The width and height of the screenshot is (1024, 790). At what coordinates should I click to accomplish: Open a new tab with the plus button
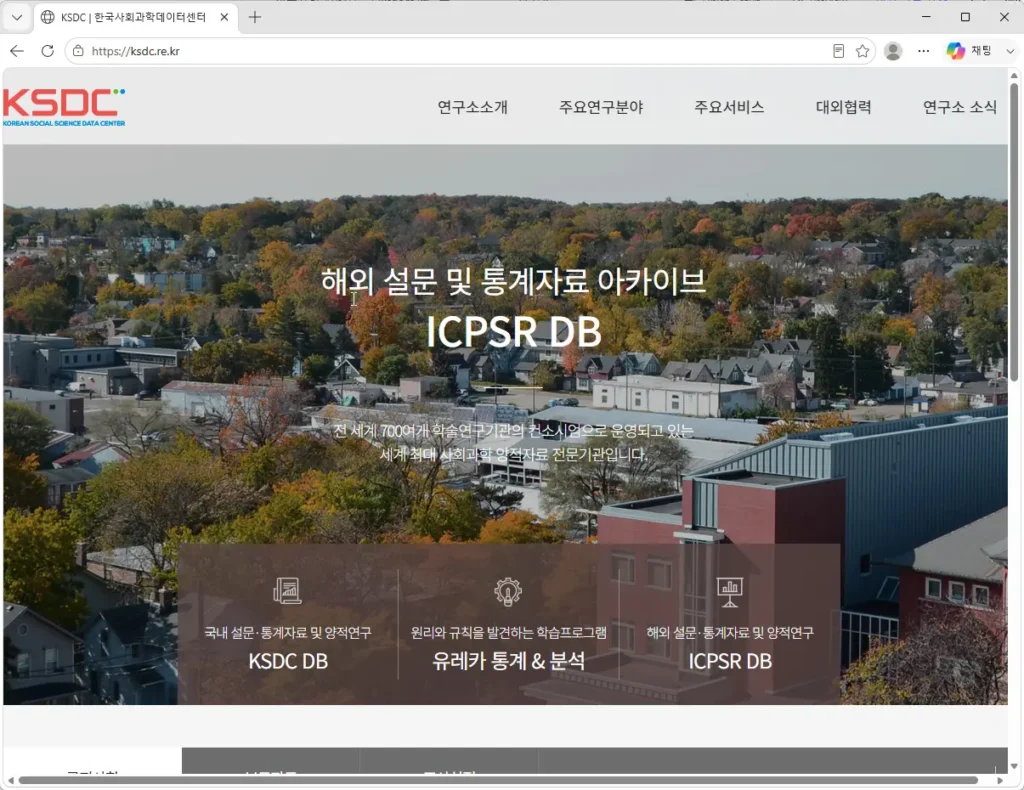(x=255, y=17)
